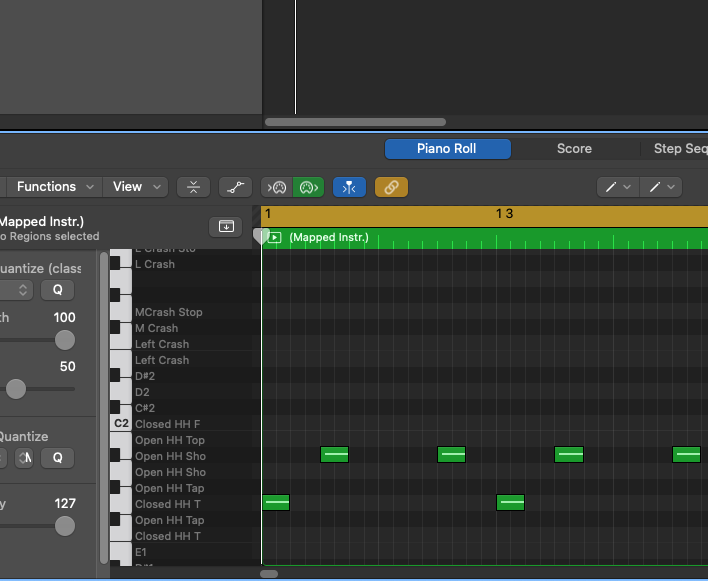Screen dimensions: 708x581
Task: Click the Time Quantize Q button
Action: tap(57, 290)
